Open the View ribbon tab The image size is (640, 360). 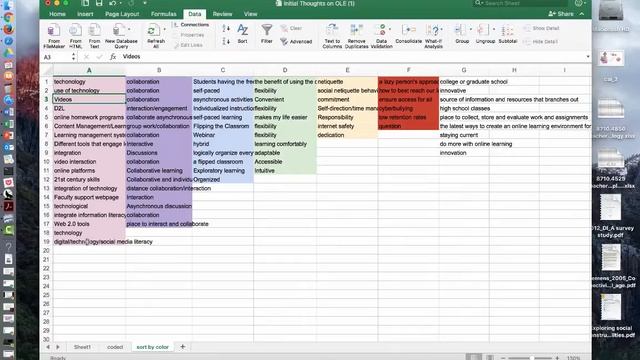(250, 14)
